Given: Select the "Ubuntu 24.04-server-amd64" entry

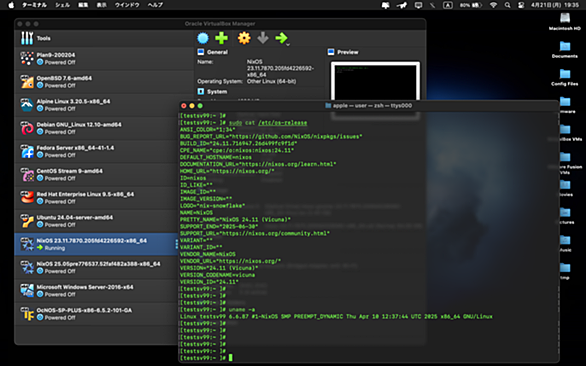Looking at the screenshot, I should pyautogui.click(x=75, y=217).
